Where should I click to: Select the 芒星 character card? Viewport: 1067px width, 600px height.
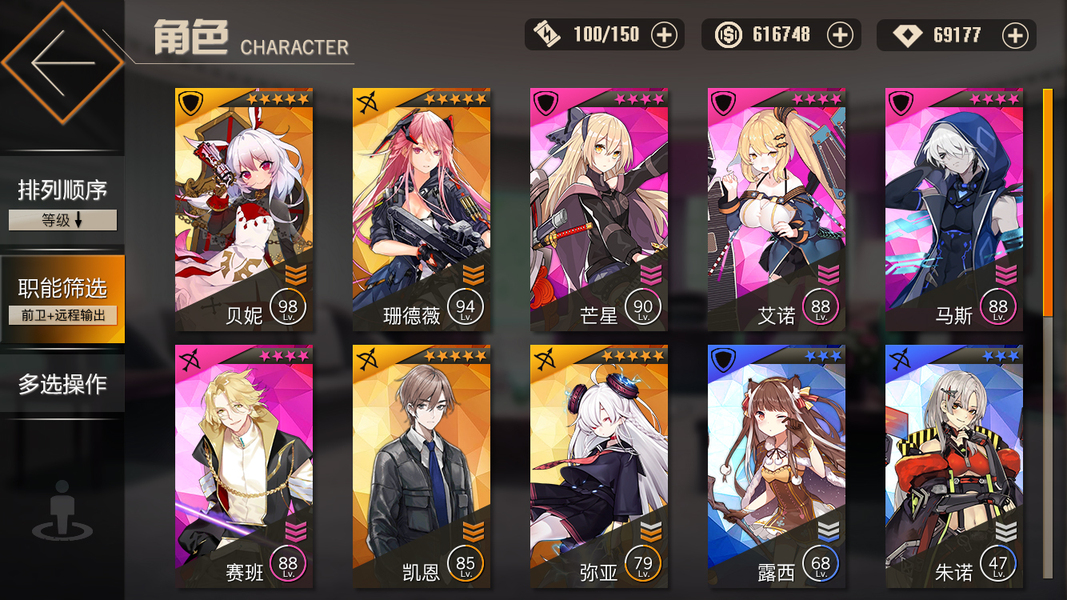click(599, 210)
